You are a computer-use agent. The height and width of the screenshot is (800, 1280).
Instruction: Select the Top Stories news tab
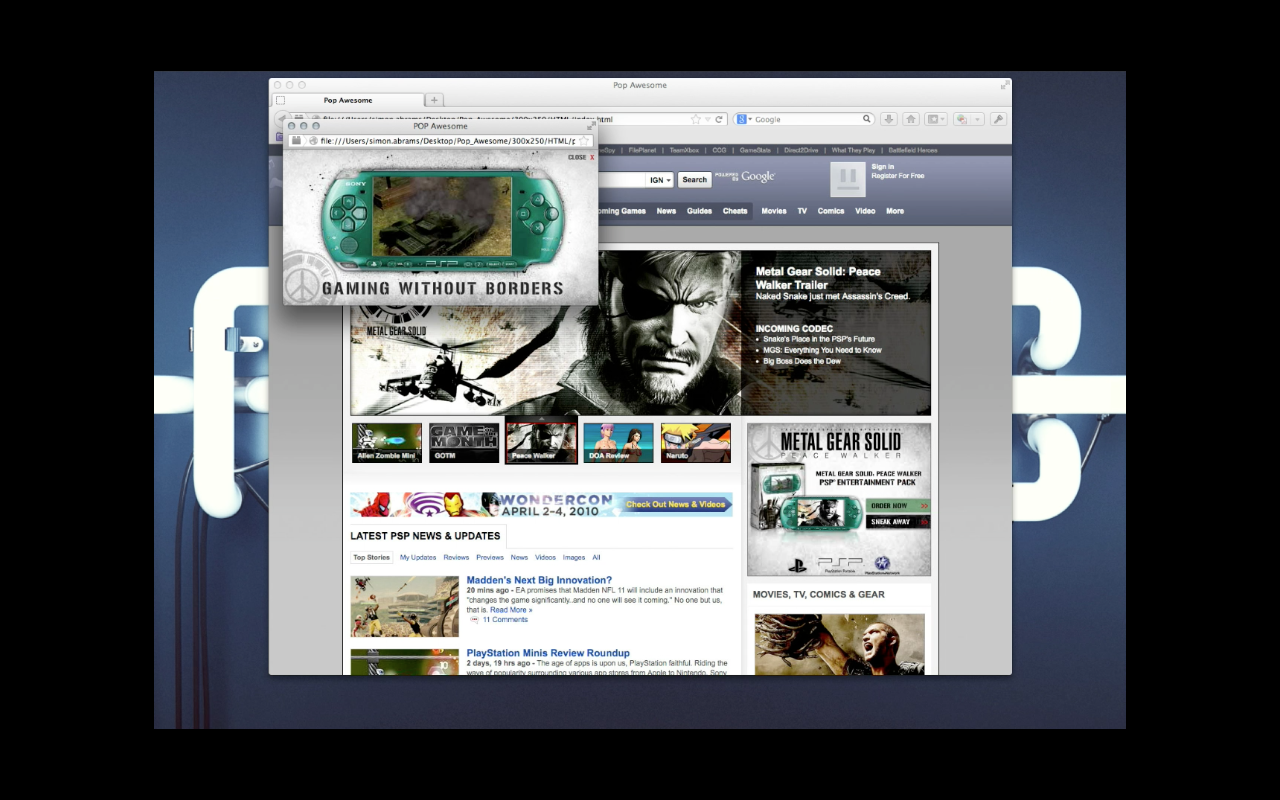pos(371,557)
